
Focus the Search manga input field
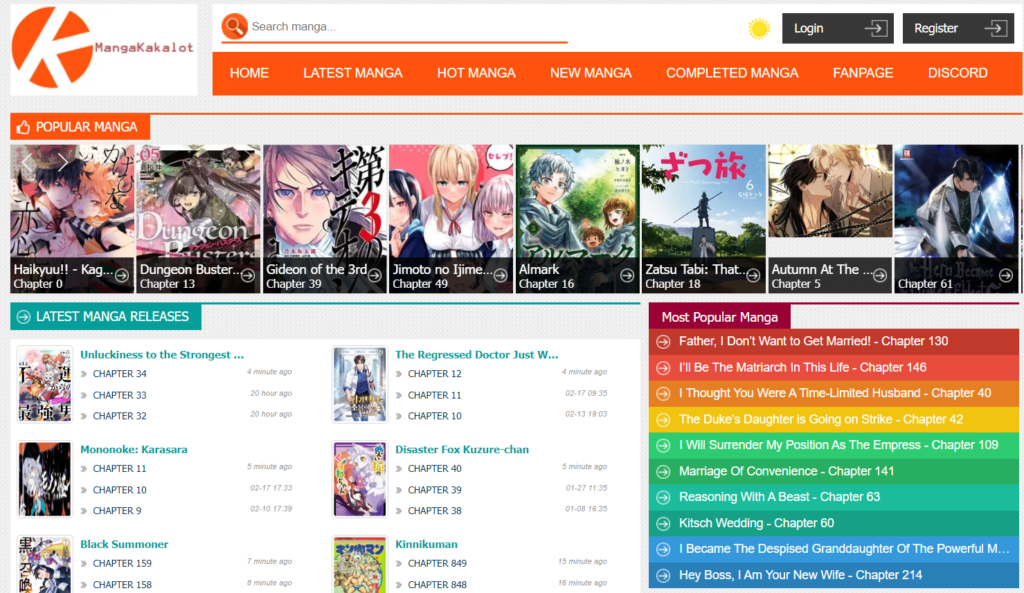[408, 27]
